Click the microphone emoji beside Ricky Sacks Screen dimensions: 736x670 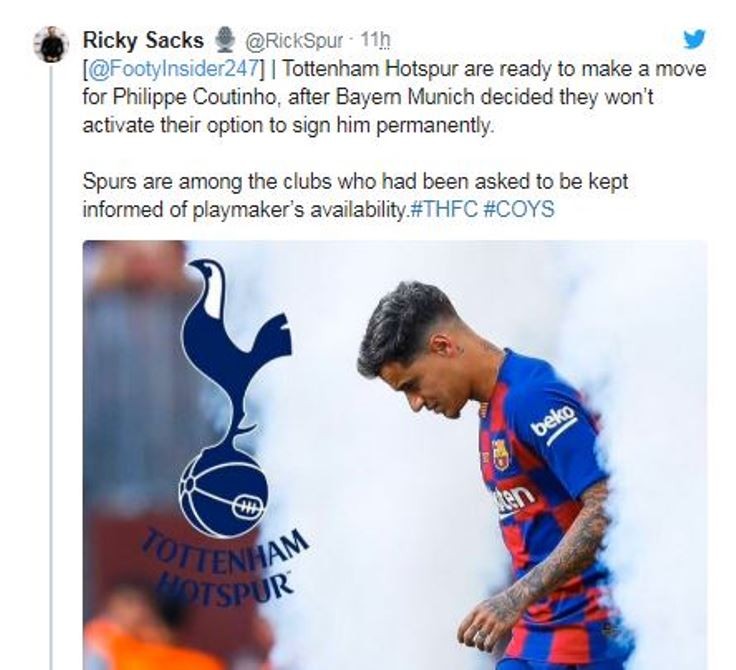(x=222, y=40)
